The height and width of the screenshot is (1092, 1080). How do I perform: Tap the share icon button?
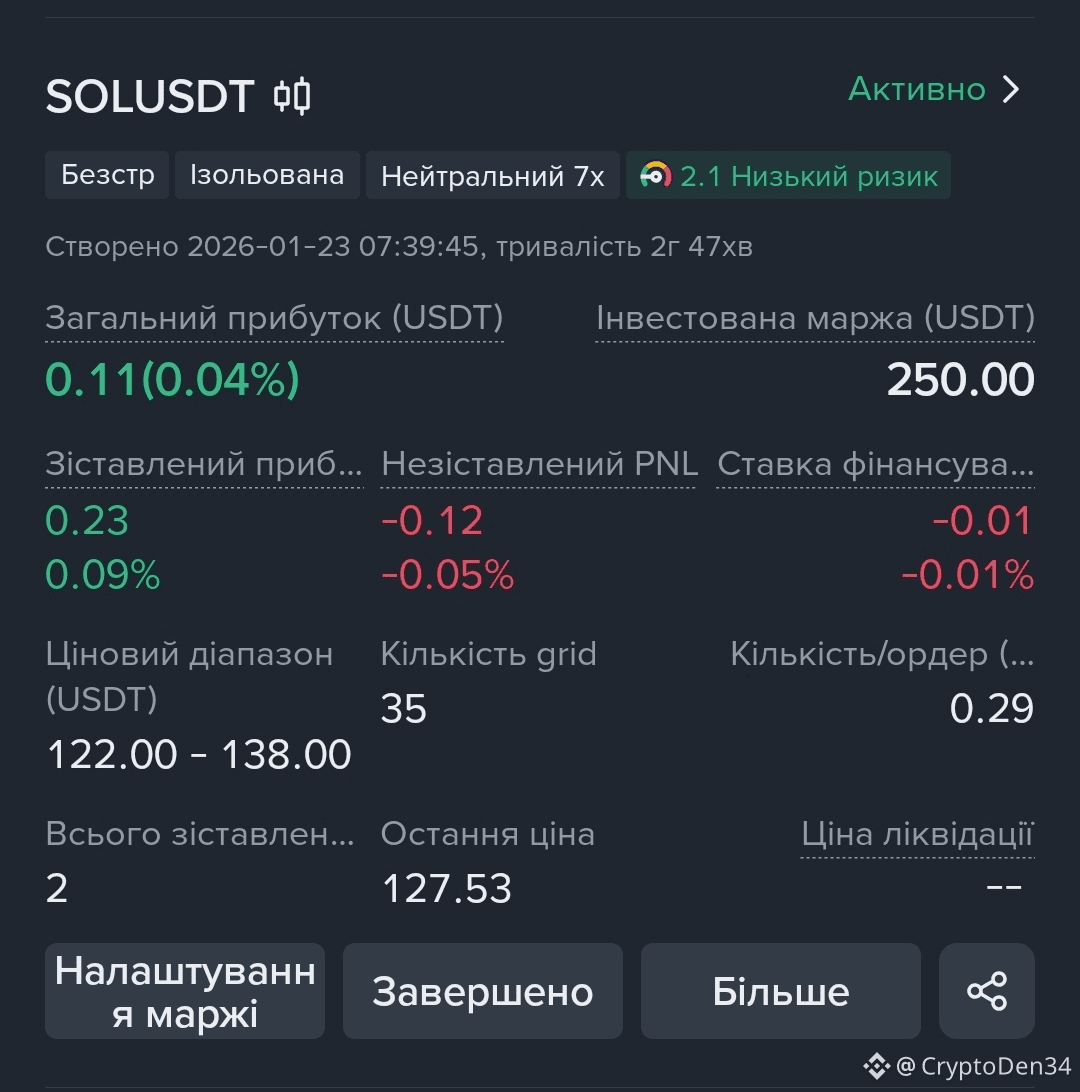pyautogui.click(x=986, y=991)
